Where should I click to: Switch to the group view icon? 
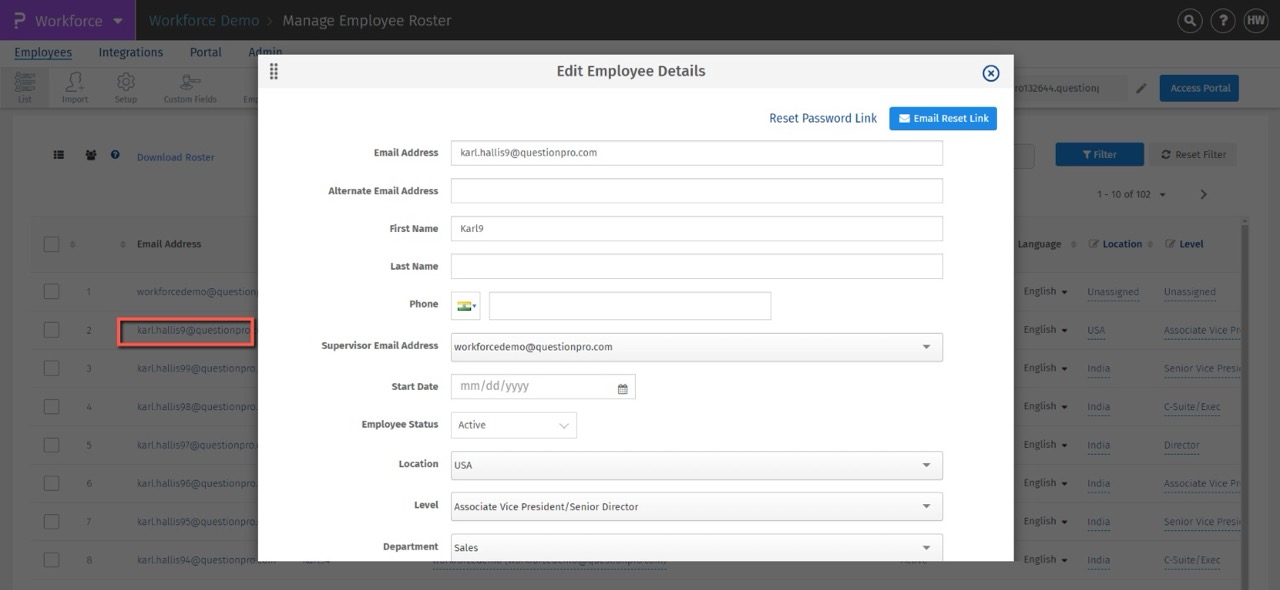pyautogui.click(x=91, y=156)
